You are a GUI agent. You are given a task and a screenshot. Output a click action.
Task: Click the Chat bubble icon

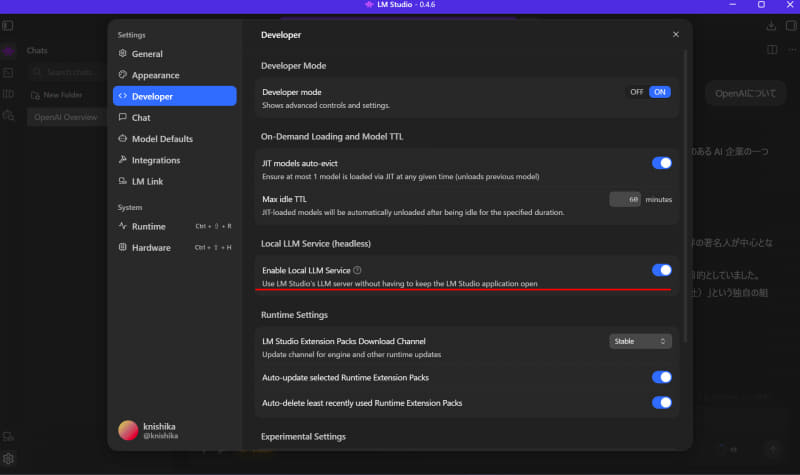pyautogui.click(x=122, y=117)
